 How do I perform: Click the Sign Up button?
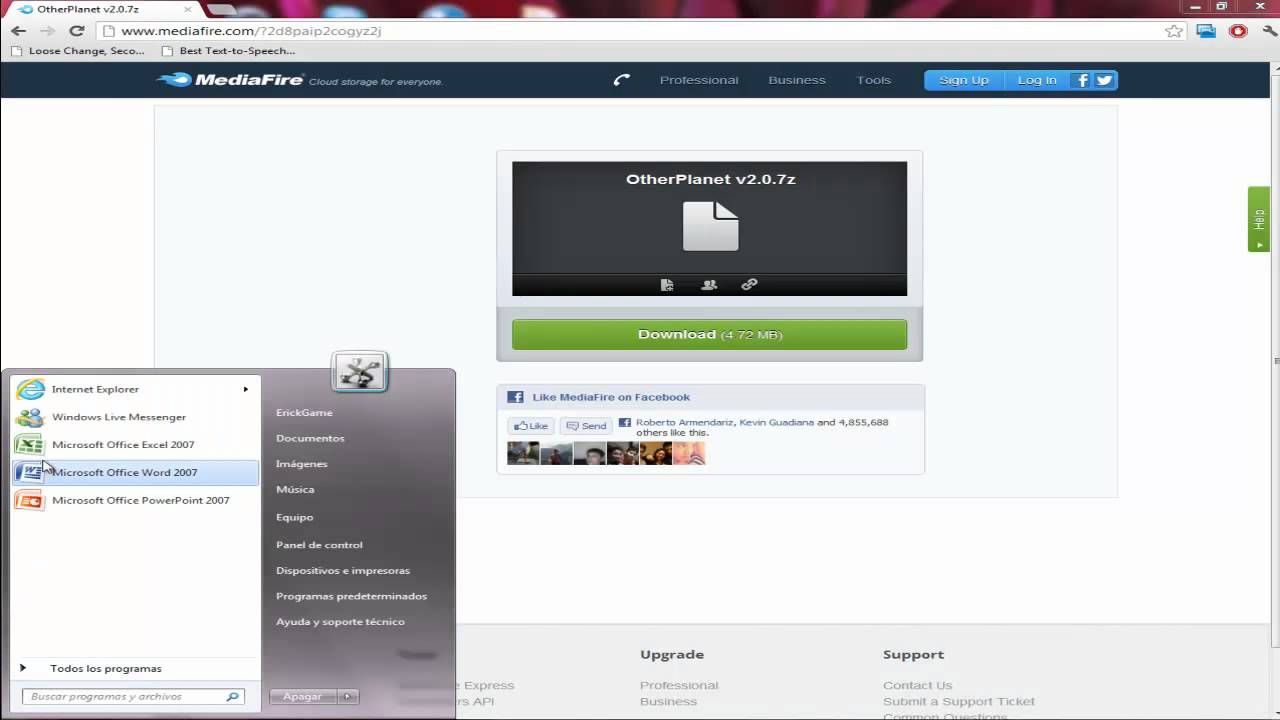pos(964,80)
